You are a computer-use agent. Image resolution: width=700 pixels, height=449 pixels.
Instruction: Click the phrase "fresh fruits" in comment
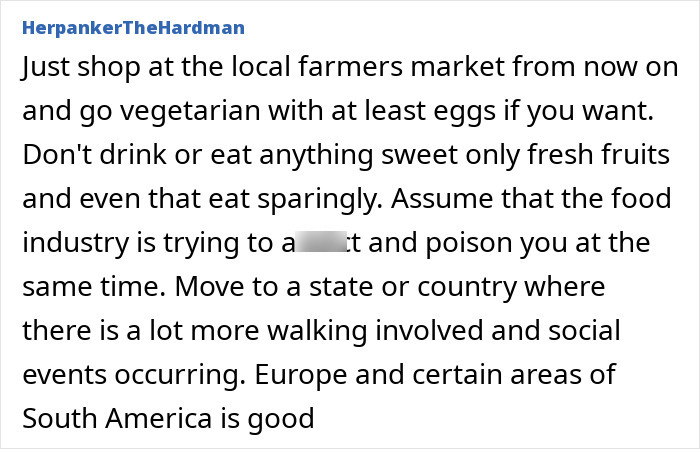click(598, 155)
